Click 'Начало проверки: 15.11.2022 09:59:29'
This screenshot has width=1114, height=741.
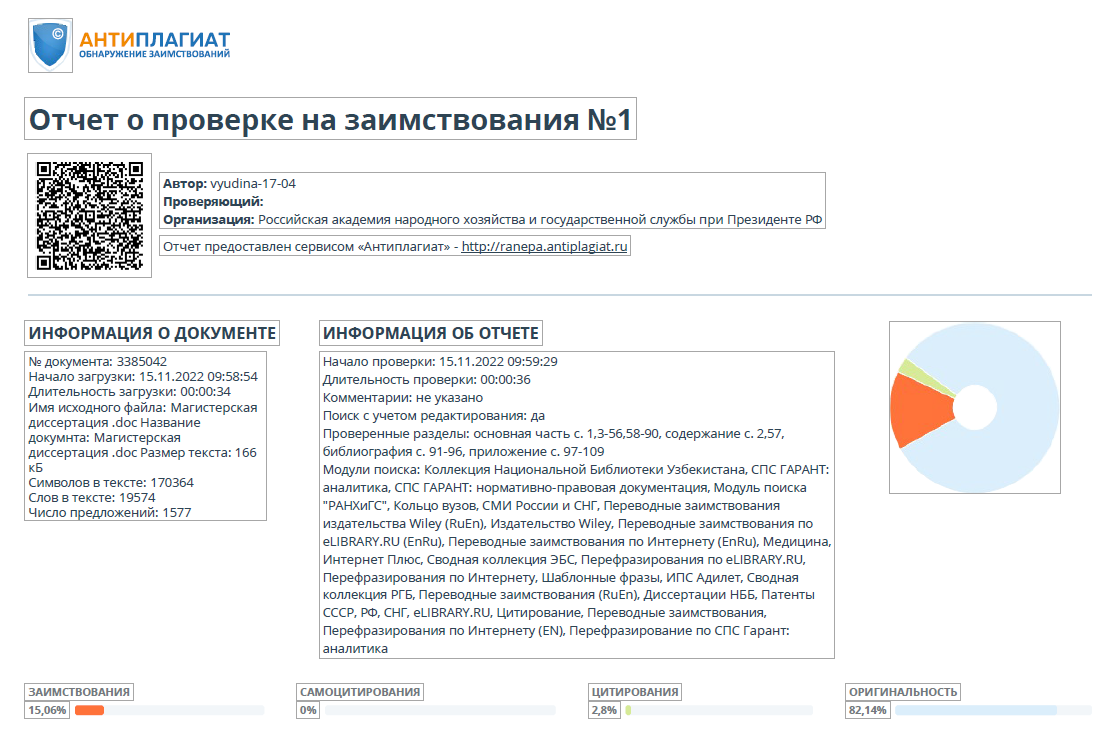[x=440, y=362]
